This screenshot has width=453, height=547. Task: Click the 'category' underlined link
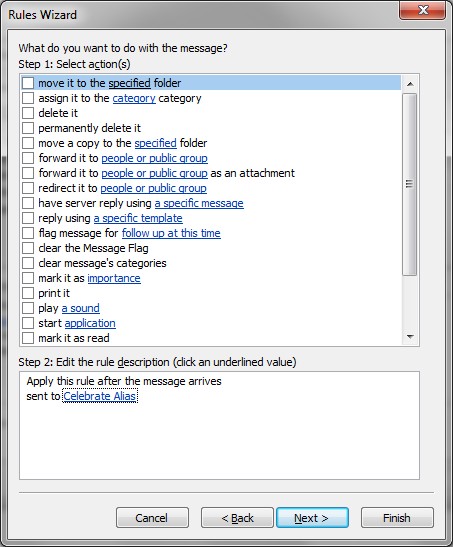[134, 98]
